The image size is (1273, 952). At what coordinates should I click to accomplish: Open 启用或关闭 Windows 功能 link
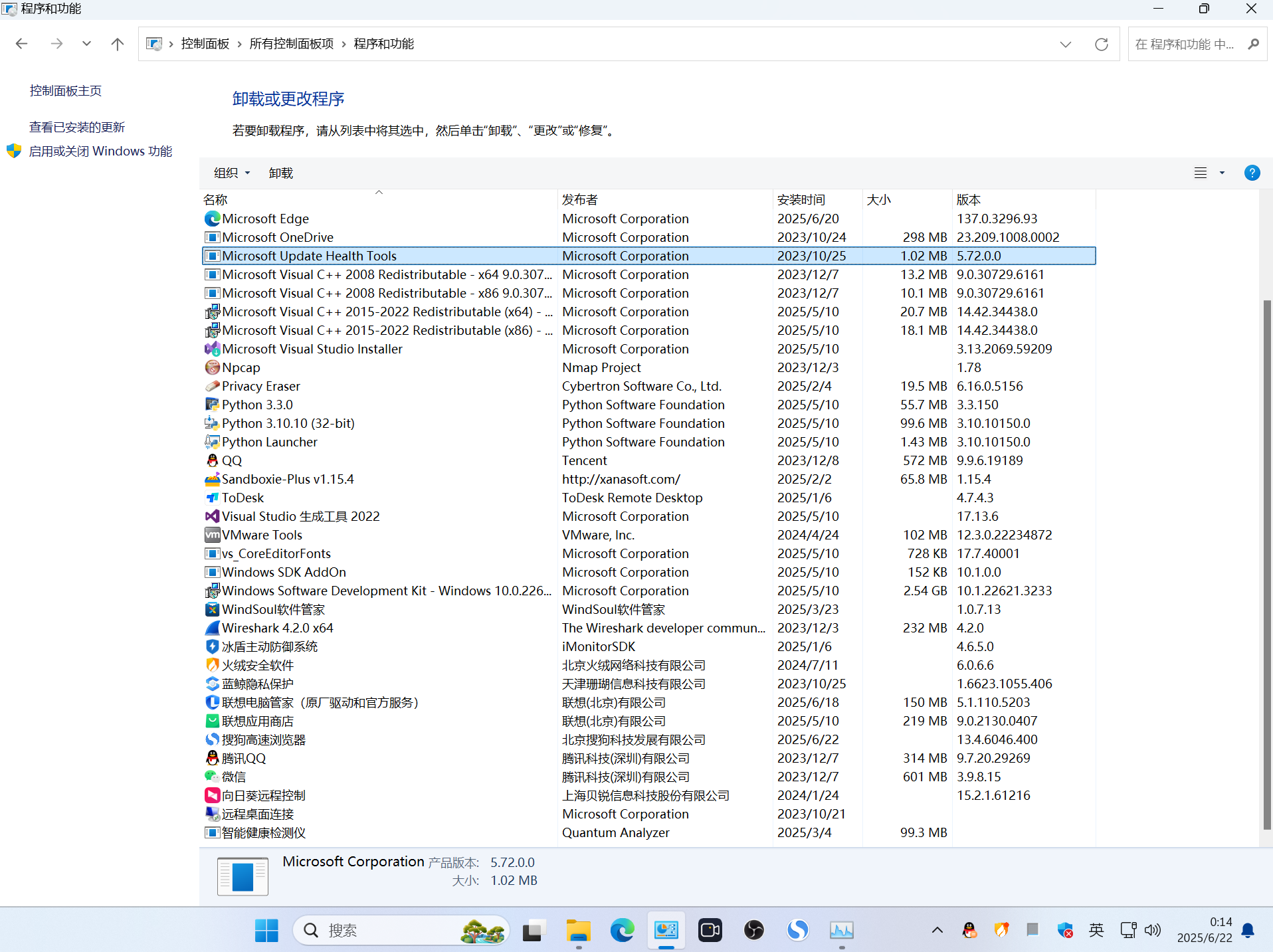100,151
